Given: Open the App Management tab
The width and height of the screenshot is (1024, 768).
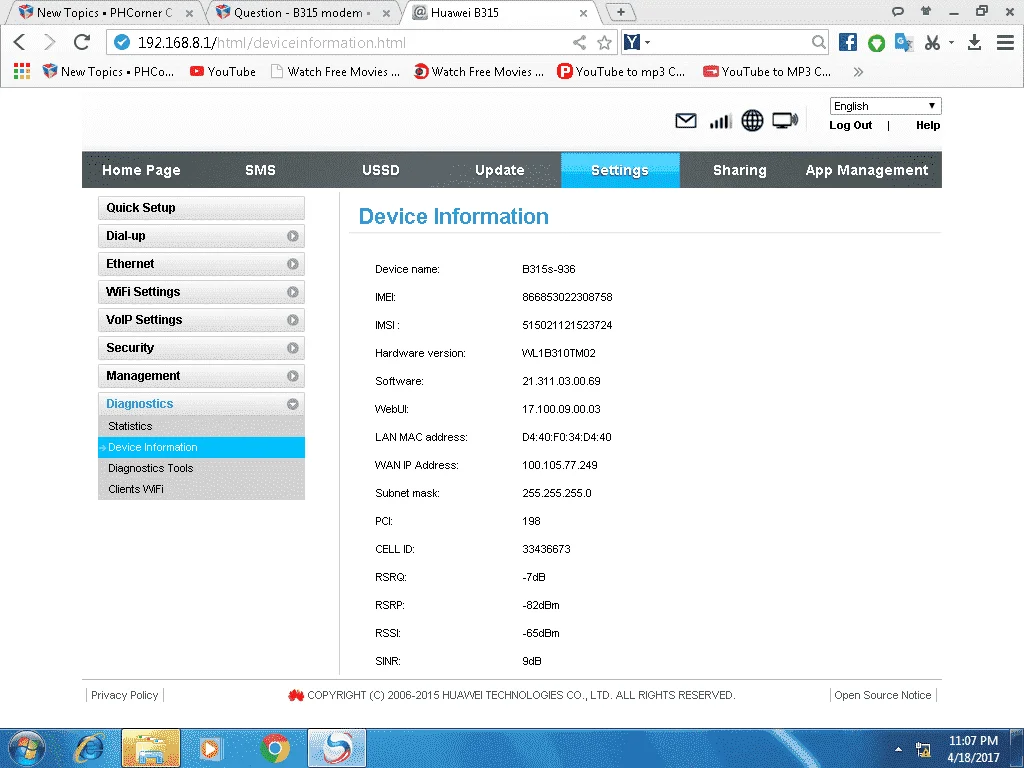Looking at the screenshot, I should [867, 170].
